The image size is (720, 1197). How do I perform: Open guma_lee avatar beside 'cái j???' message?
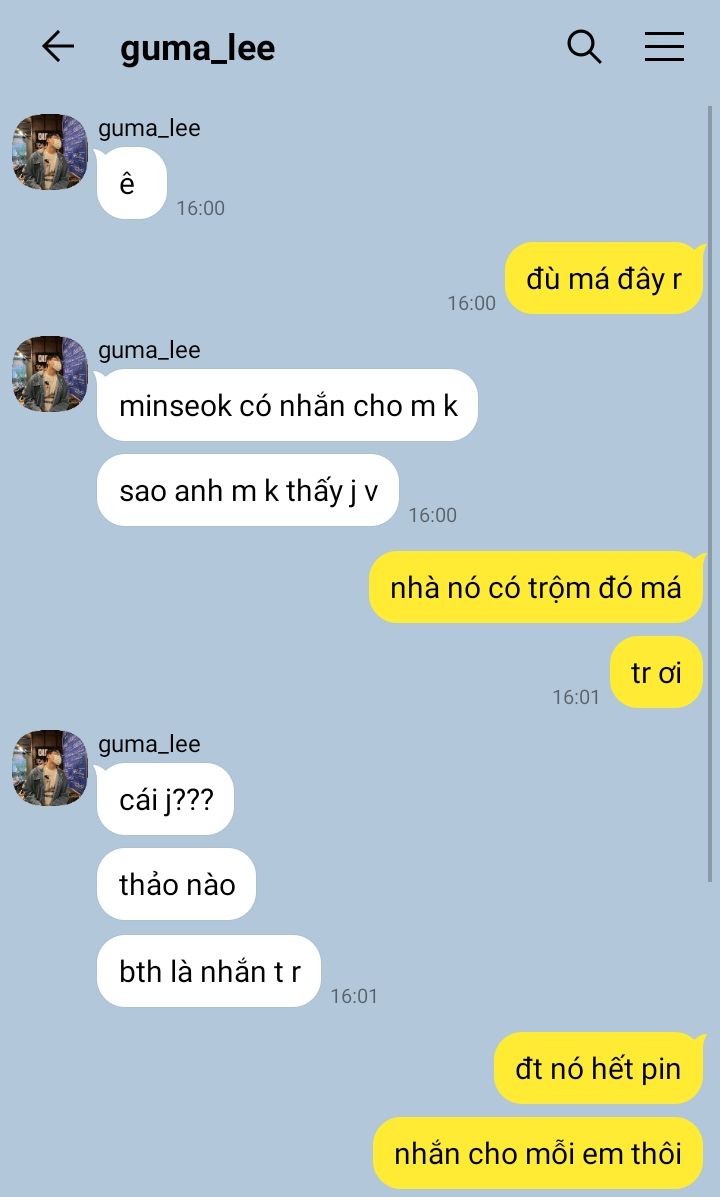(50, 767)
